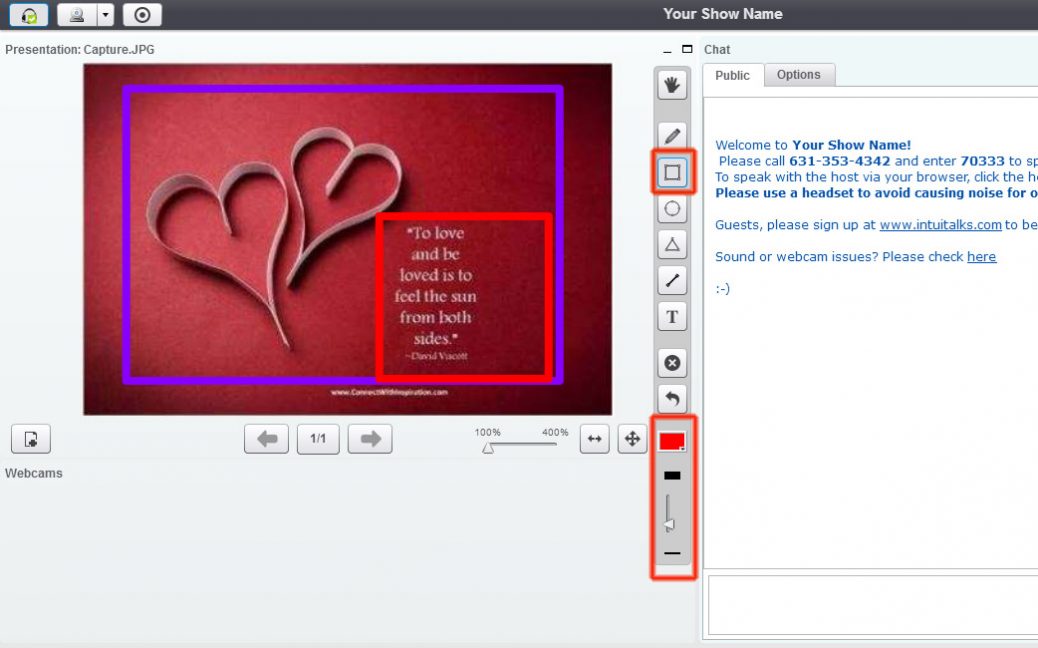Switch to Public chat tab
This screenshot has height=648, width=1038.
(733, 75)
